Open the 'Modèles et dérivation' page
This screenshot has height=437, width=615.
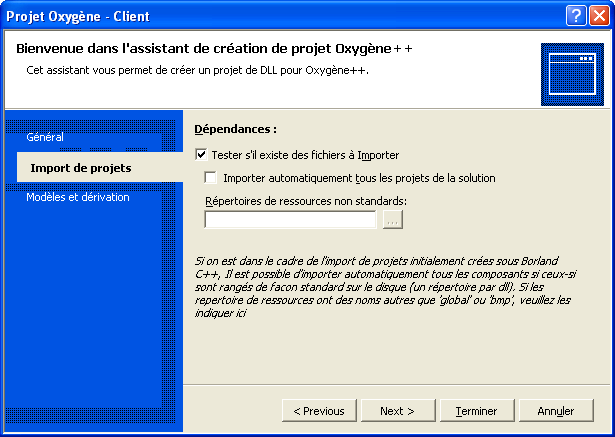click(78, 197)
